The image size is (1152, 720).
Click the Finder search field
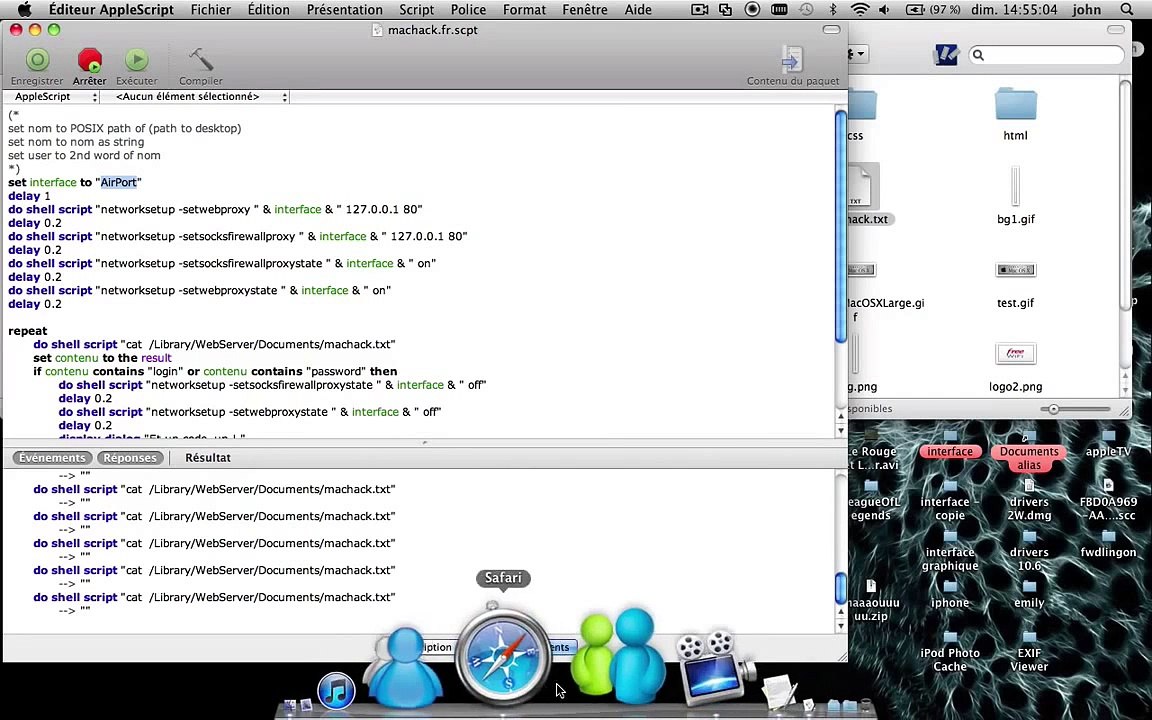[x=1045, y=54]
